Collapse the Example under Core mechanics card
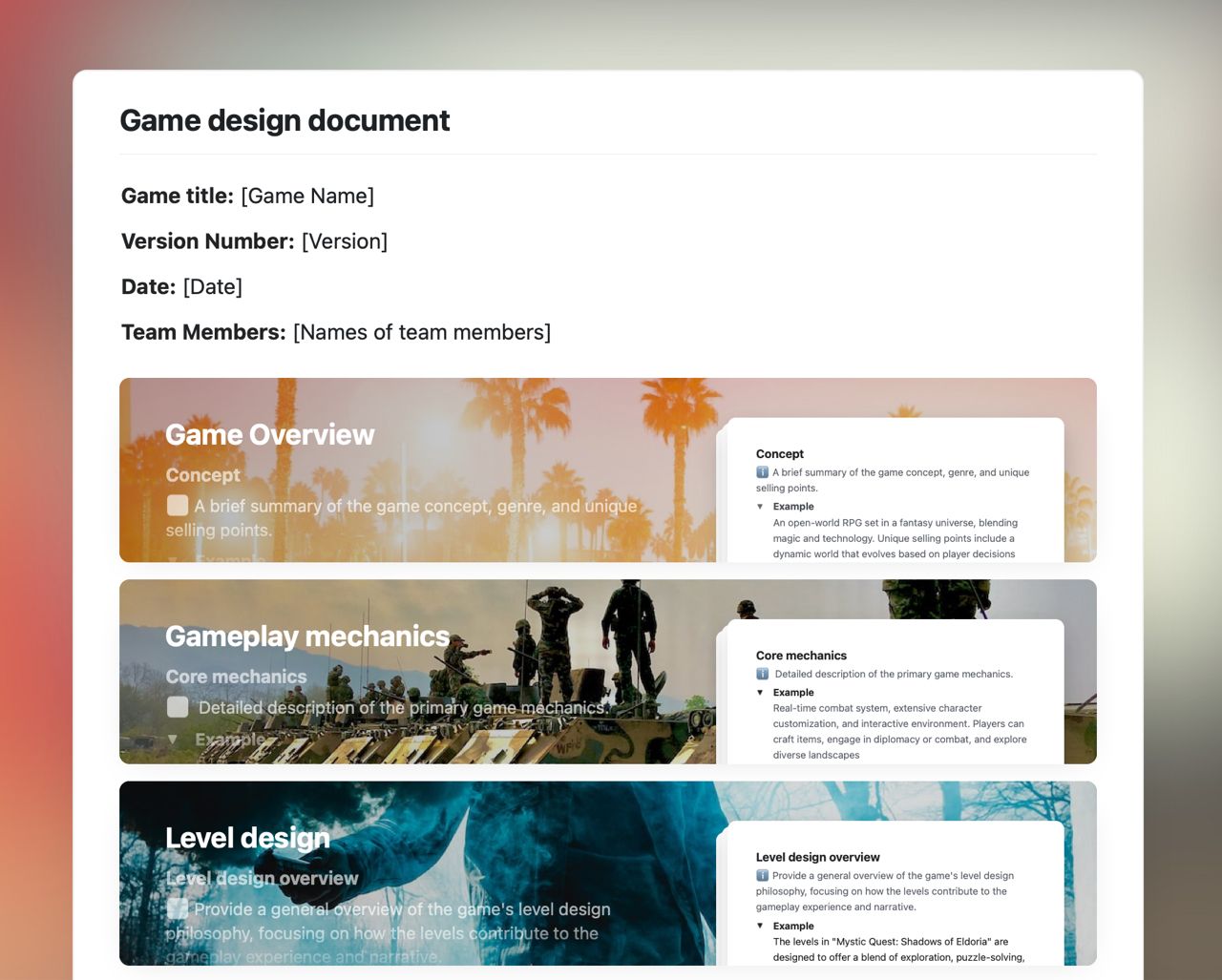 pos(760,692)
